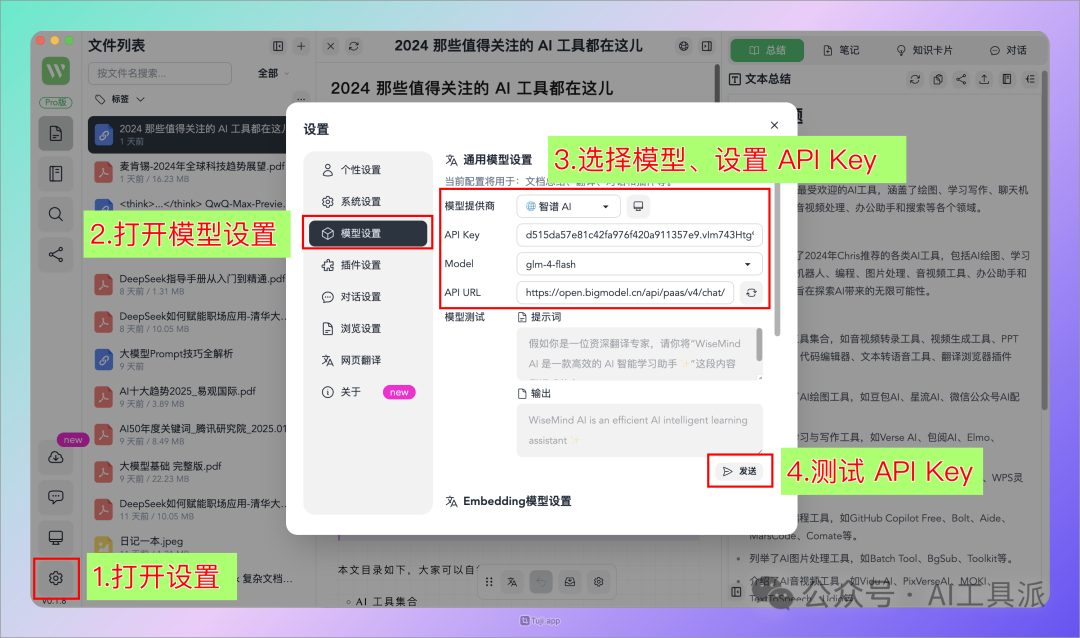Click image icon in bottom floating toolbar

point(570,582)
